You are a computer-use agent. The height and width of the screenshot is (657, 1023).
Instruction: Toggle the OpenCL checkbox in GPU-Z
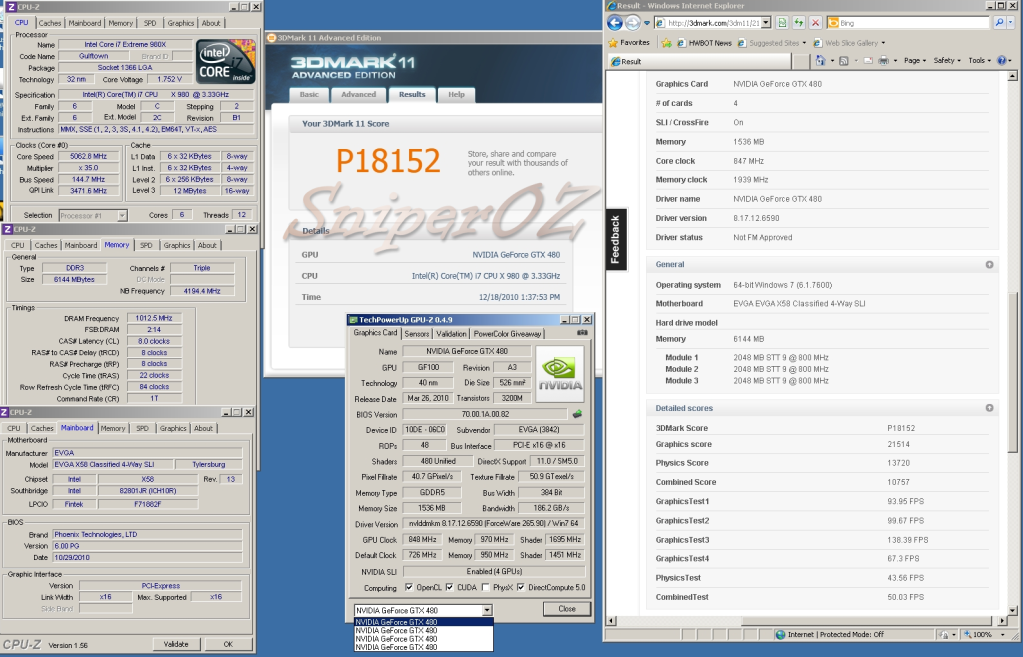[x=409, y=587]
